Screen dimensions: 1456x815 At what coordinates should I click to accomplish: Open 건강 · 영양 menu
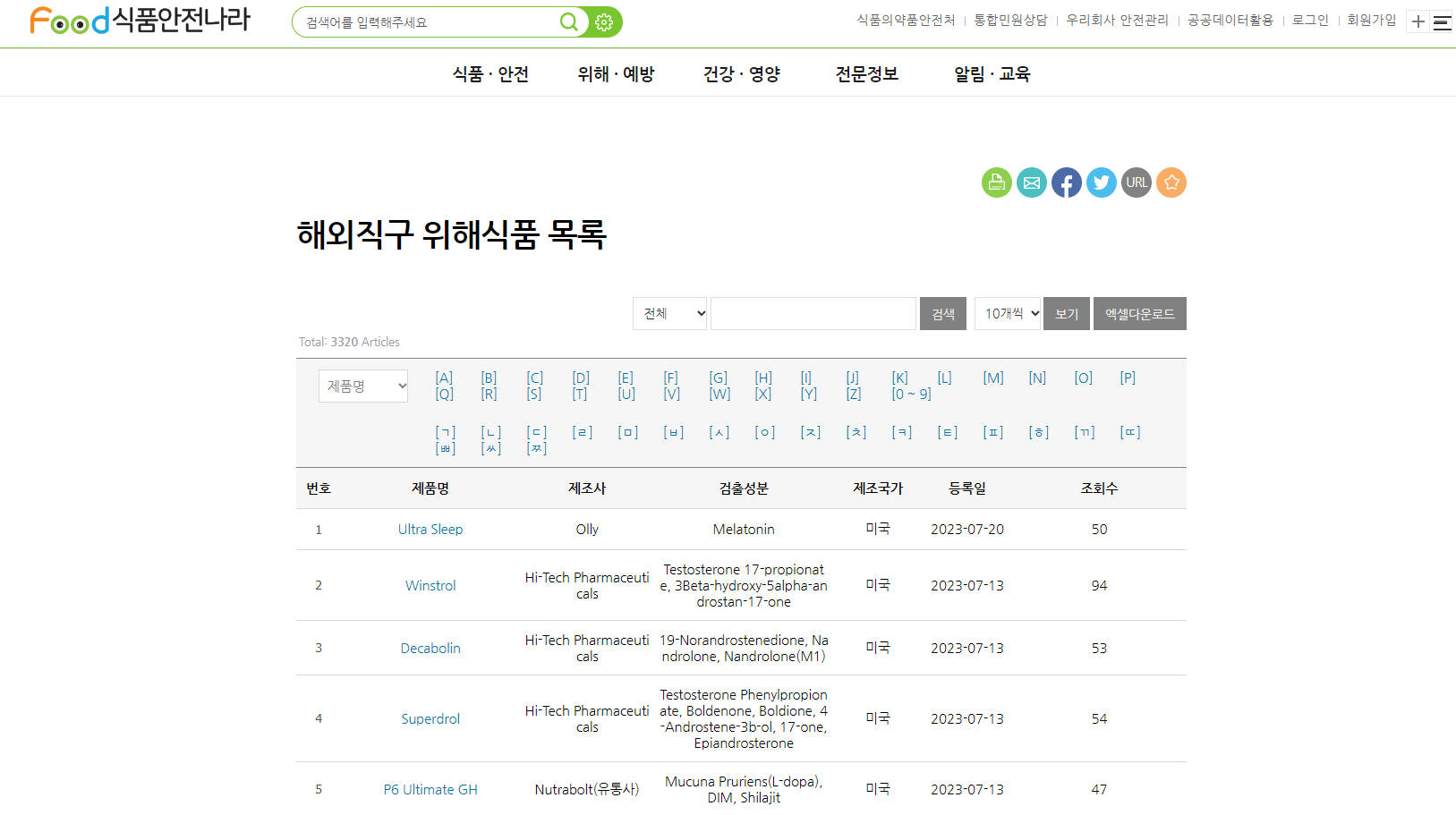(x=741, y=73)
